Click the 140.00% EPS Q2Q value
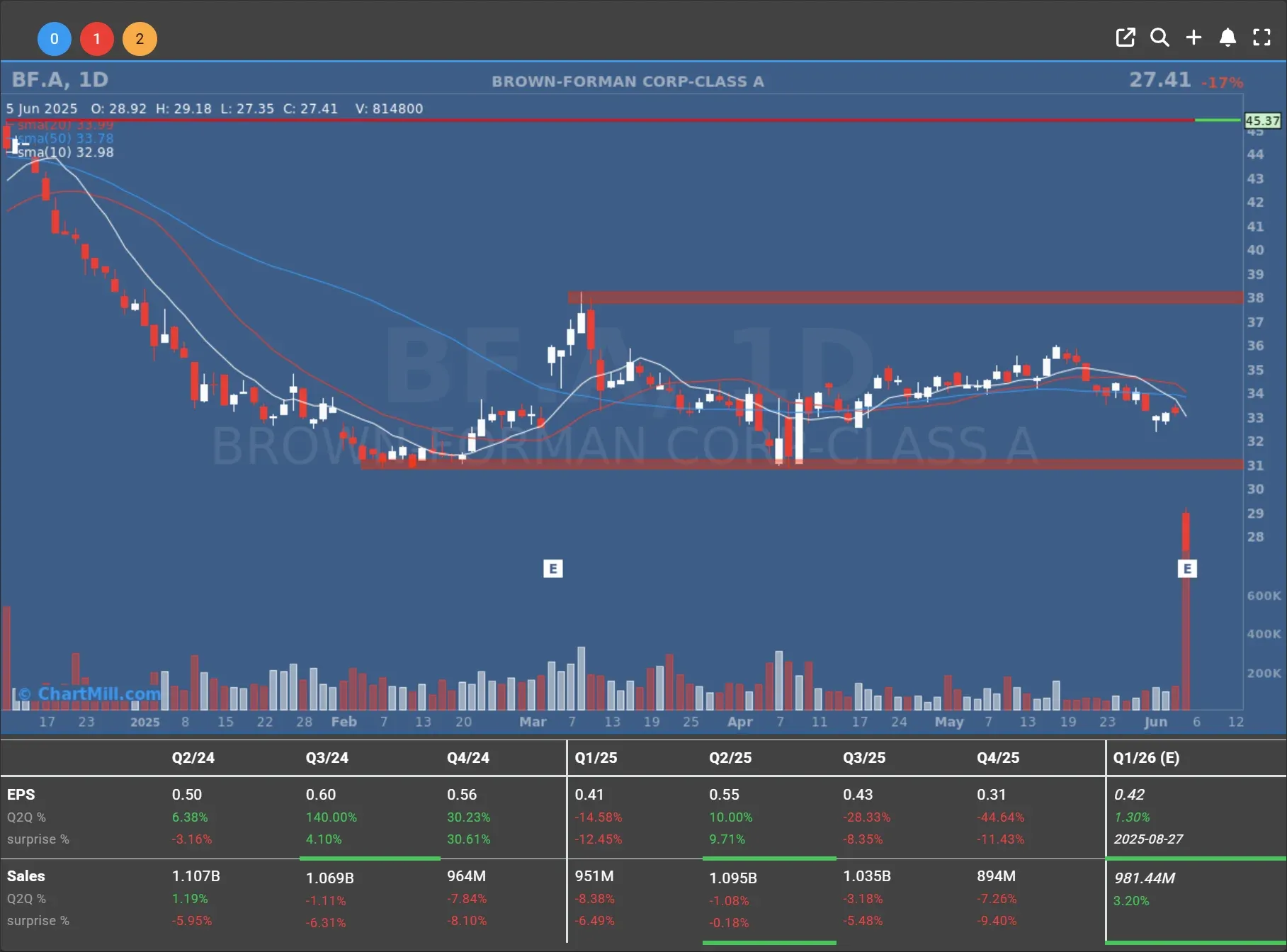The image size is (1287, 952). tap(331, 817)
